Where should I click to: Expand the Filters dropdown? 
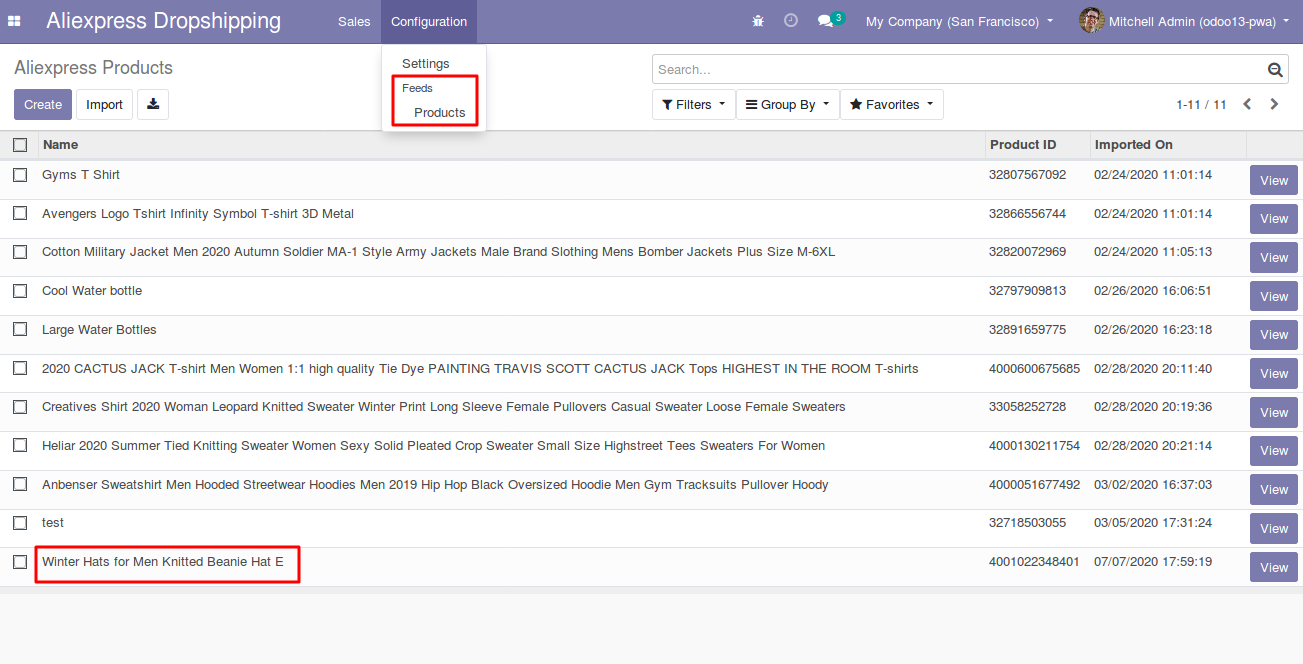693,105
